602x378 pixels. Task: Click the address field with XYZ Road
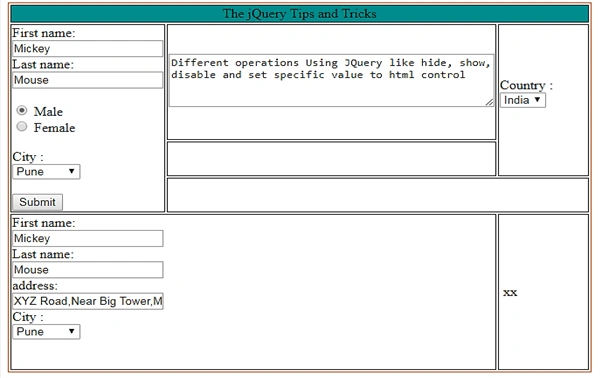[x=88, y=301]
